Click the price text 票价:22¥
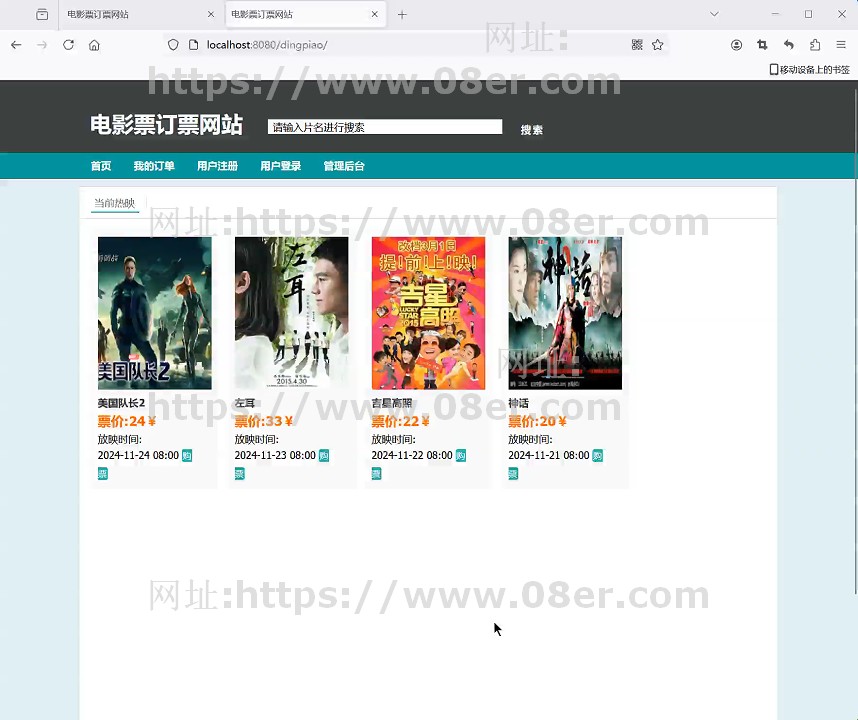Image resolution: width=858 pixels, height=720 pixels. [400, 421]
